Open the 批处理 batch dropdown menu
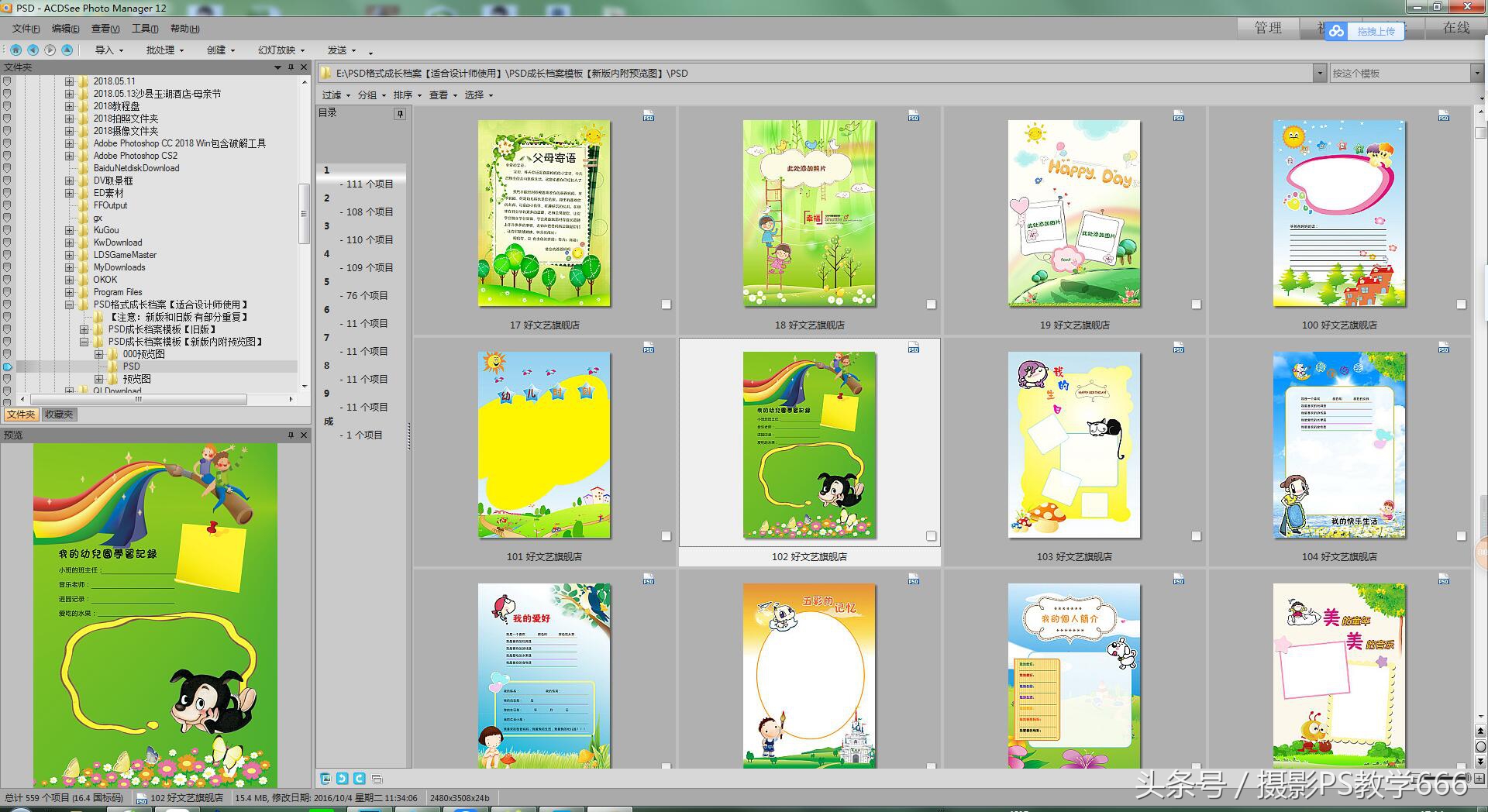1488x812 pixels. pyautogui.click(x=164, y=50)
